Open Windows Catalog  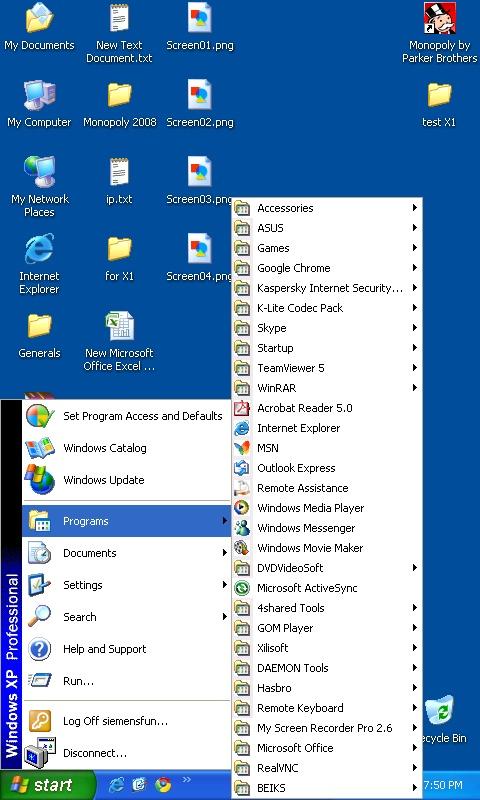point(127,448)
